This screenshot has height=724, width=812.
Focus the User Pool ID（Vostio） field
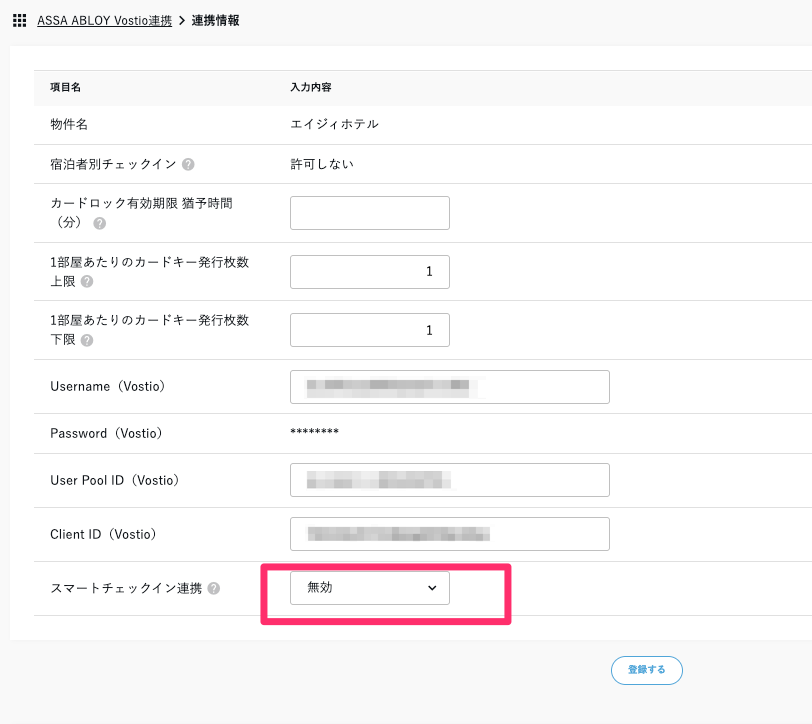pyautogui.click(x=449, y=480)
